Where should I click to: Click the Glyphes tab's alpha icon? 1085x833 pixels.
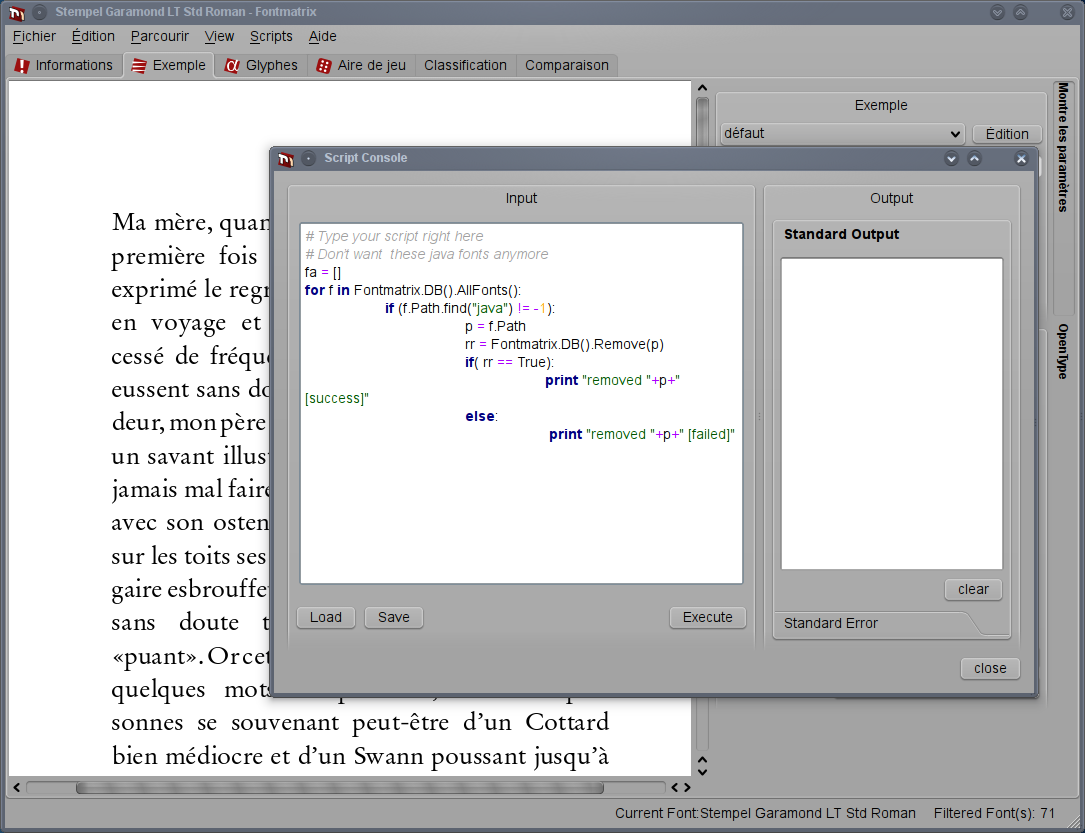232,66
